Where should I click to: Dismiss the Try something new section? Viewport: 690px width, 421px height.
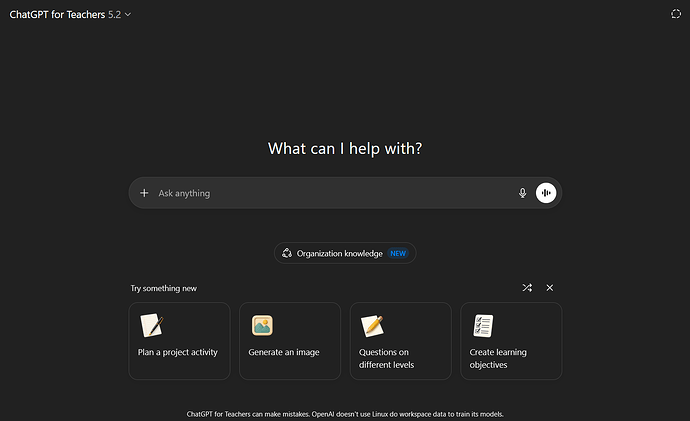(550, 288)
